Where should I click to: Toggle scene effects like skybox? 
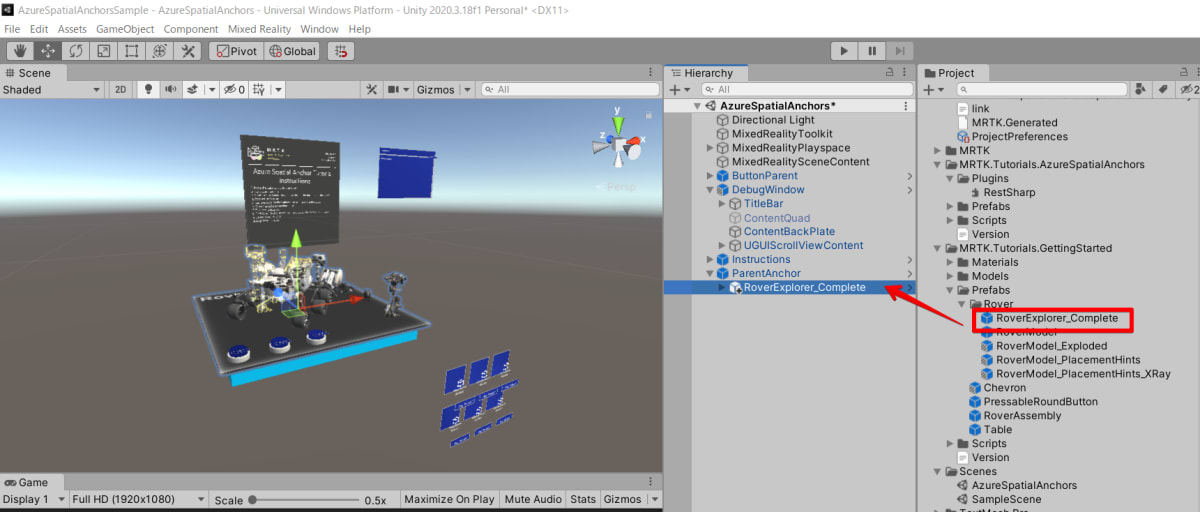point(194,89)
